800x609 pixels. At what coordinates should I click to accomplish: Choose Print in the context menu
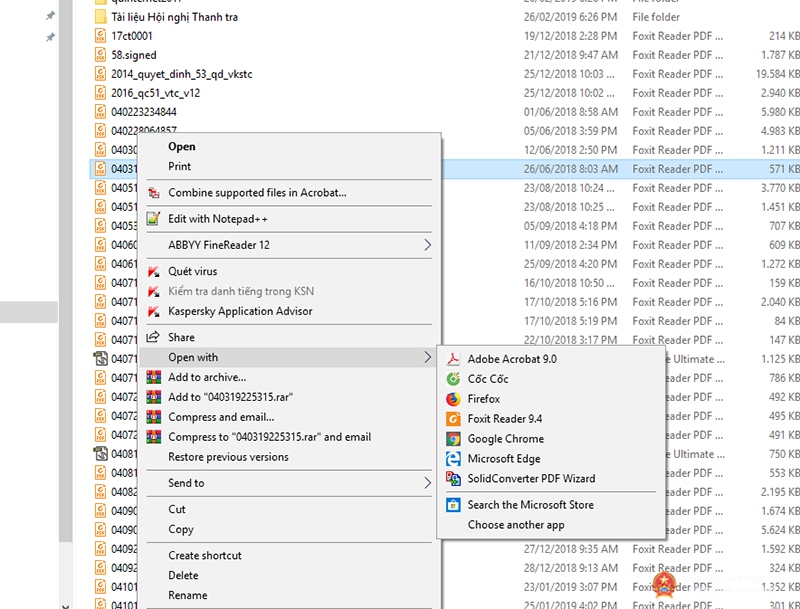click(289, 166)
